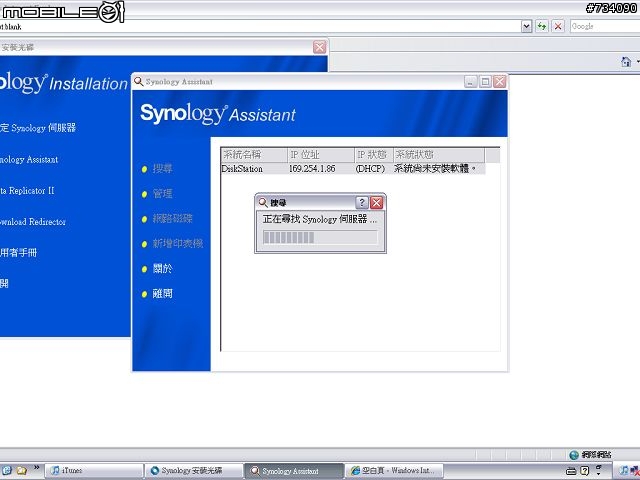Sort by the IP 狀態 column header

374,155
